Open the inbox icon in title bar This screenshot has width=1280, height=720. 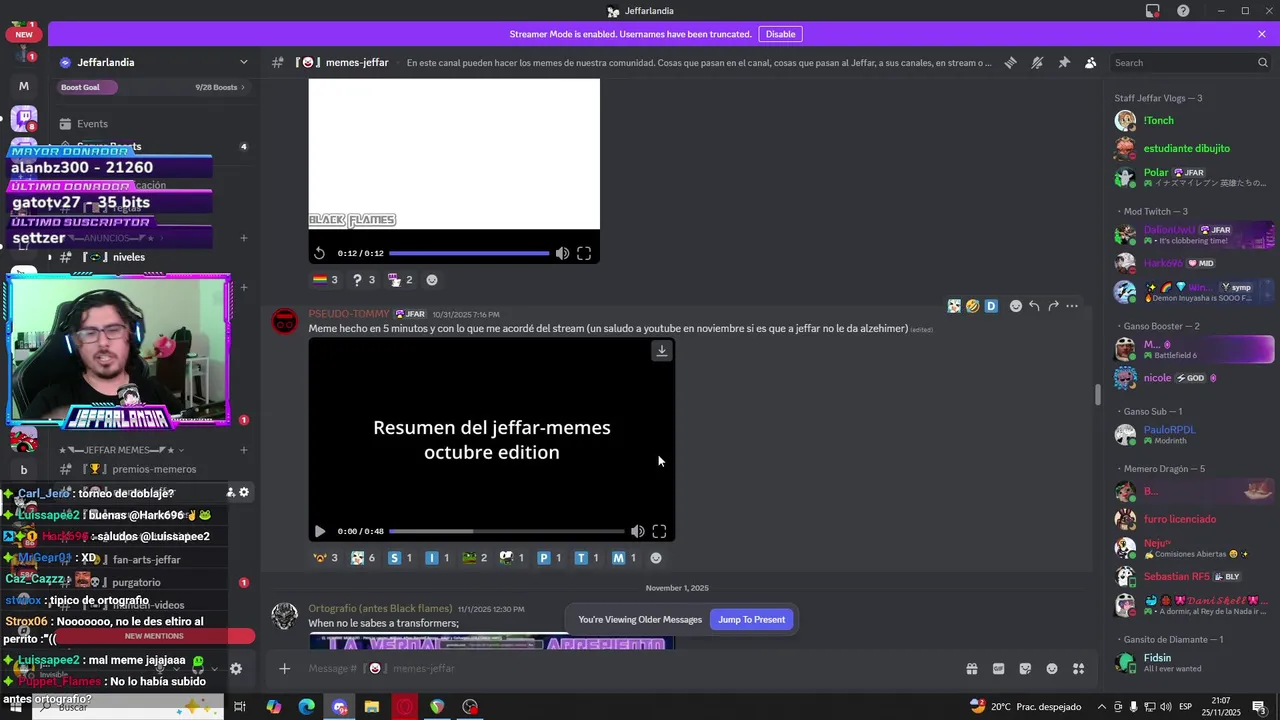(1152, 11)
